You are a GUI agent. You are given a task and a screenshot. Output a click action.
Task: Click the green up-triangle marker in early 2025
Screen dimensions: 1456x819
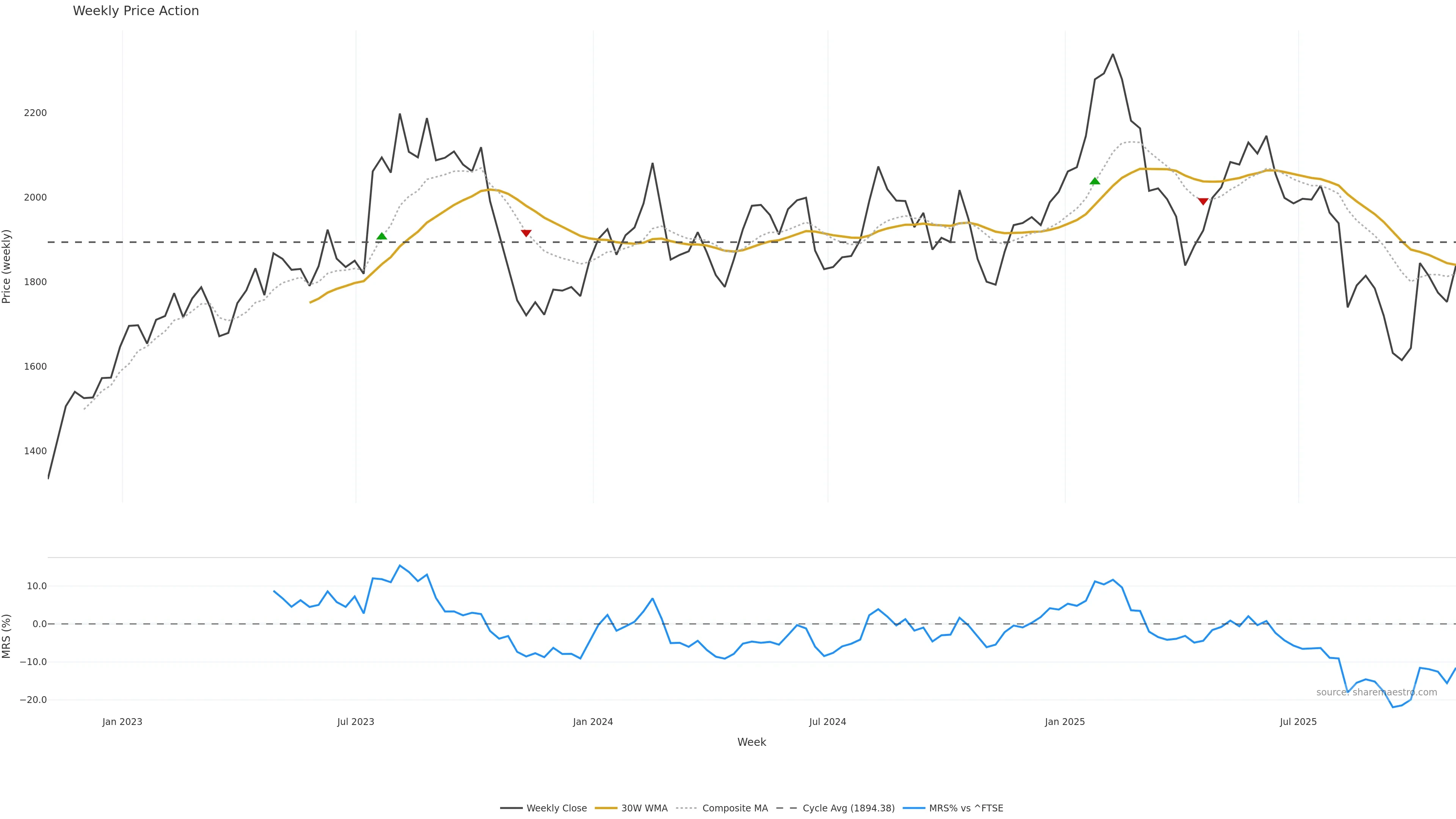tap(1095, 181)
